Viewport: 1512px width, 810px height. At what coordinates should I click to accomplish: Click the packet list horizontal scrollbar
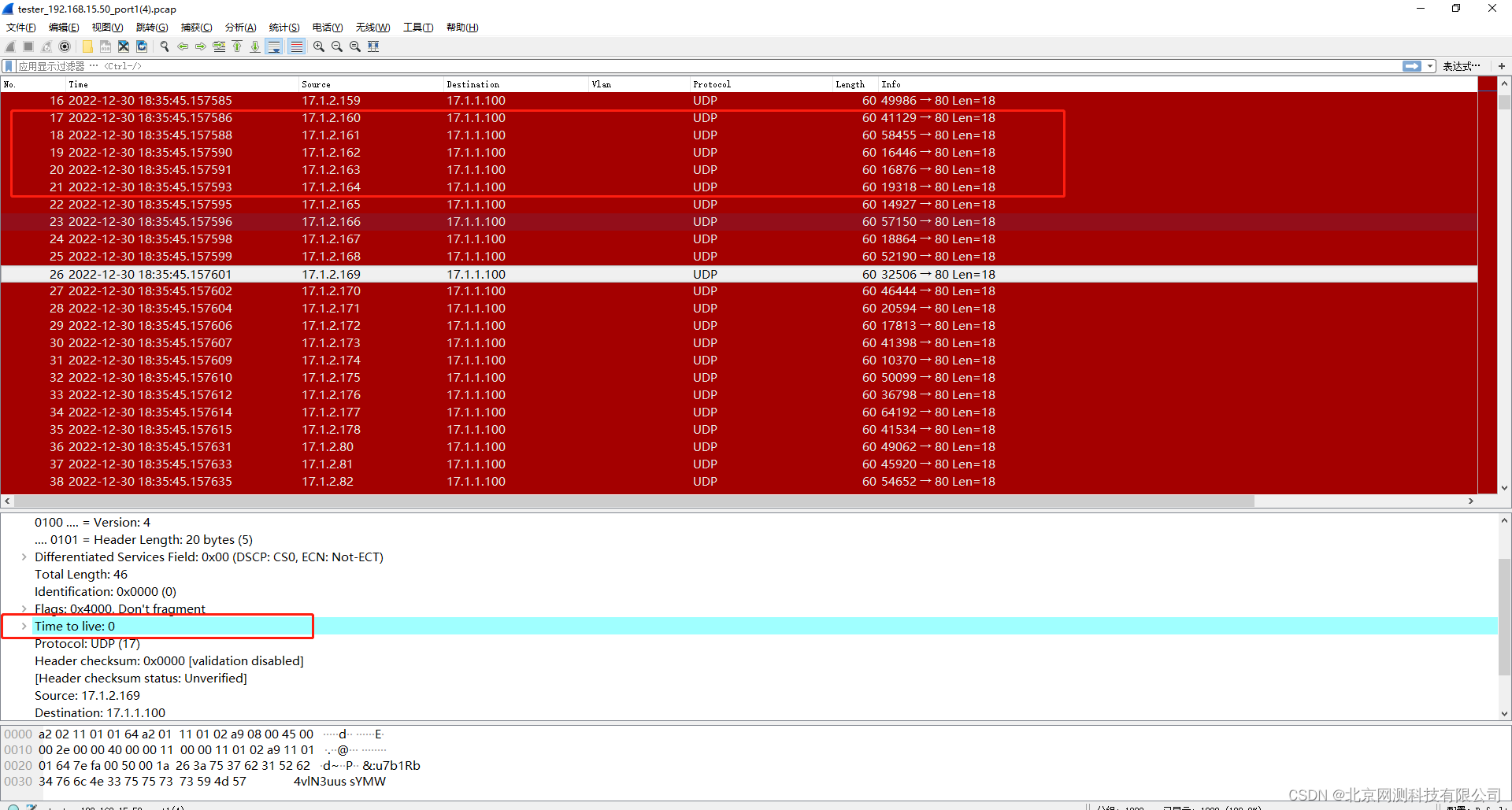click(x=634, y=501)
